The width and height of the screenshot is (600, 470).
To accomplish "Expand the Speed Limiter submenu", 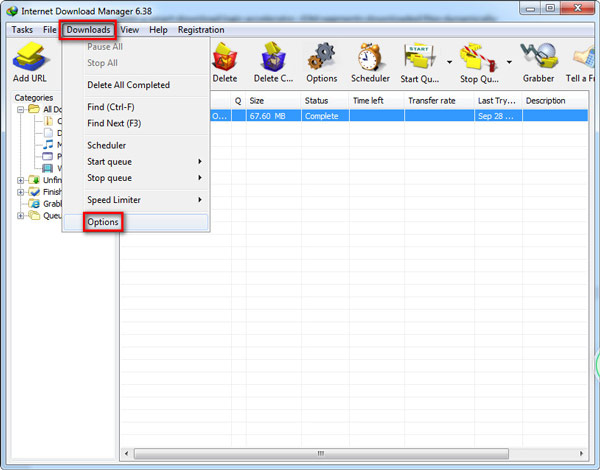I will [200, 199].
